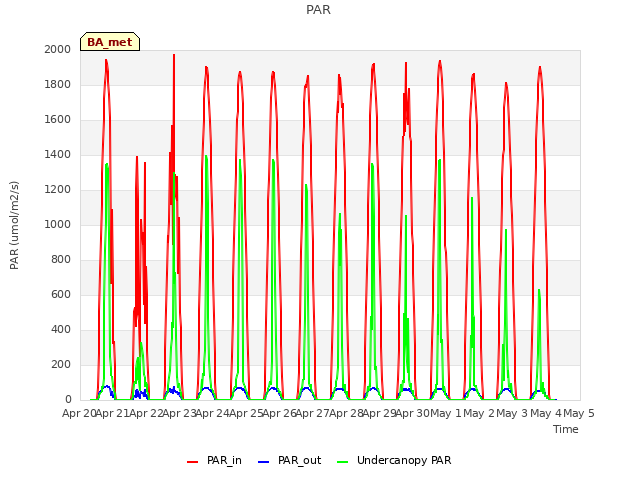Click the May 5 x-axis label
Viewport: 640px width, 480px height.
[579, 413]
